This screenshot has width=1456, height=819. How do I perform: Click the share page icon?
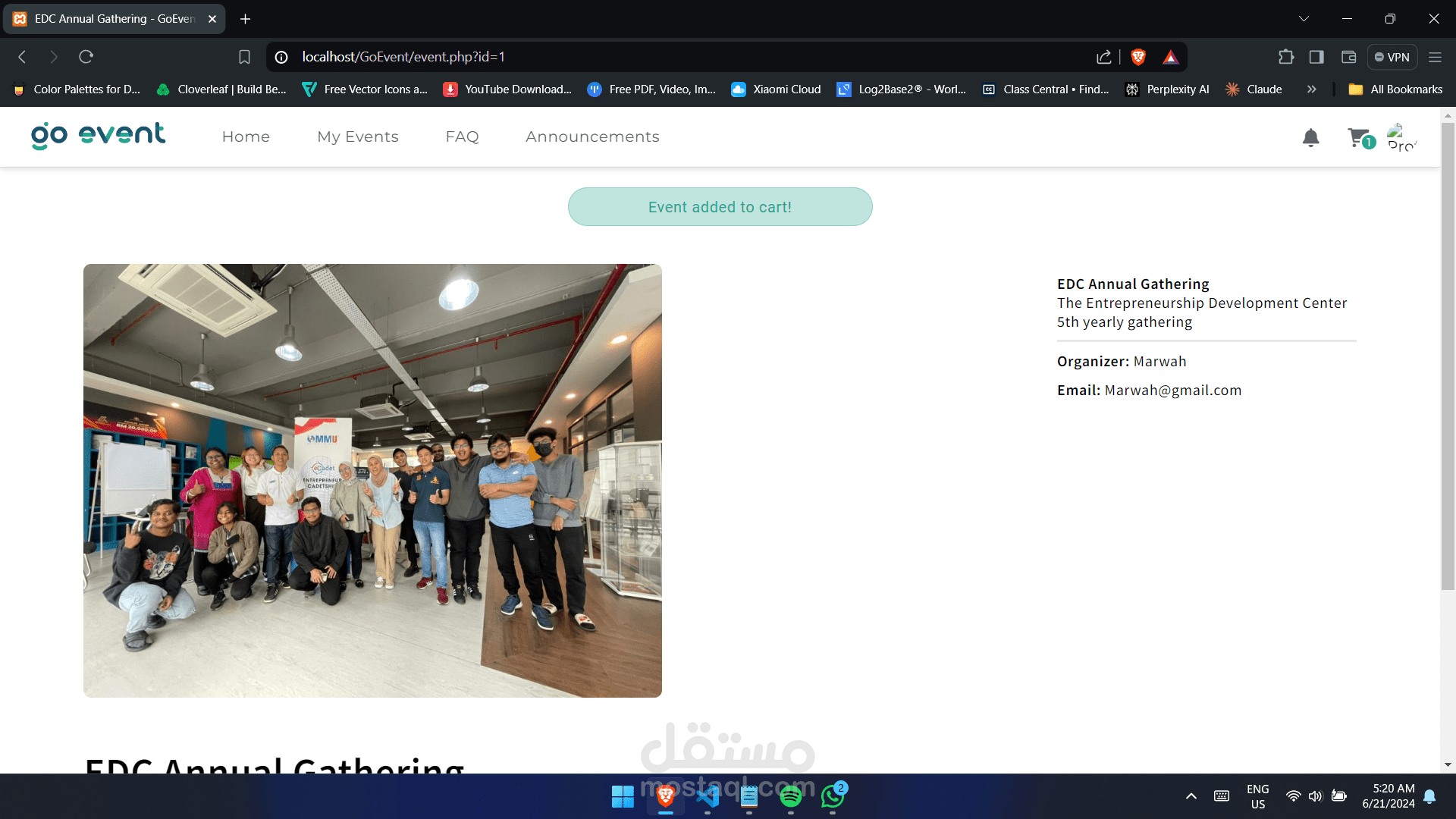pos(1103,57)
